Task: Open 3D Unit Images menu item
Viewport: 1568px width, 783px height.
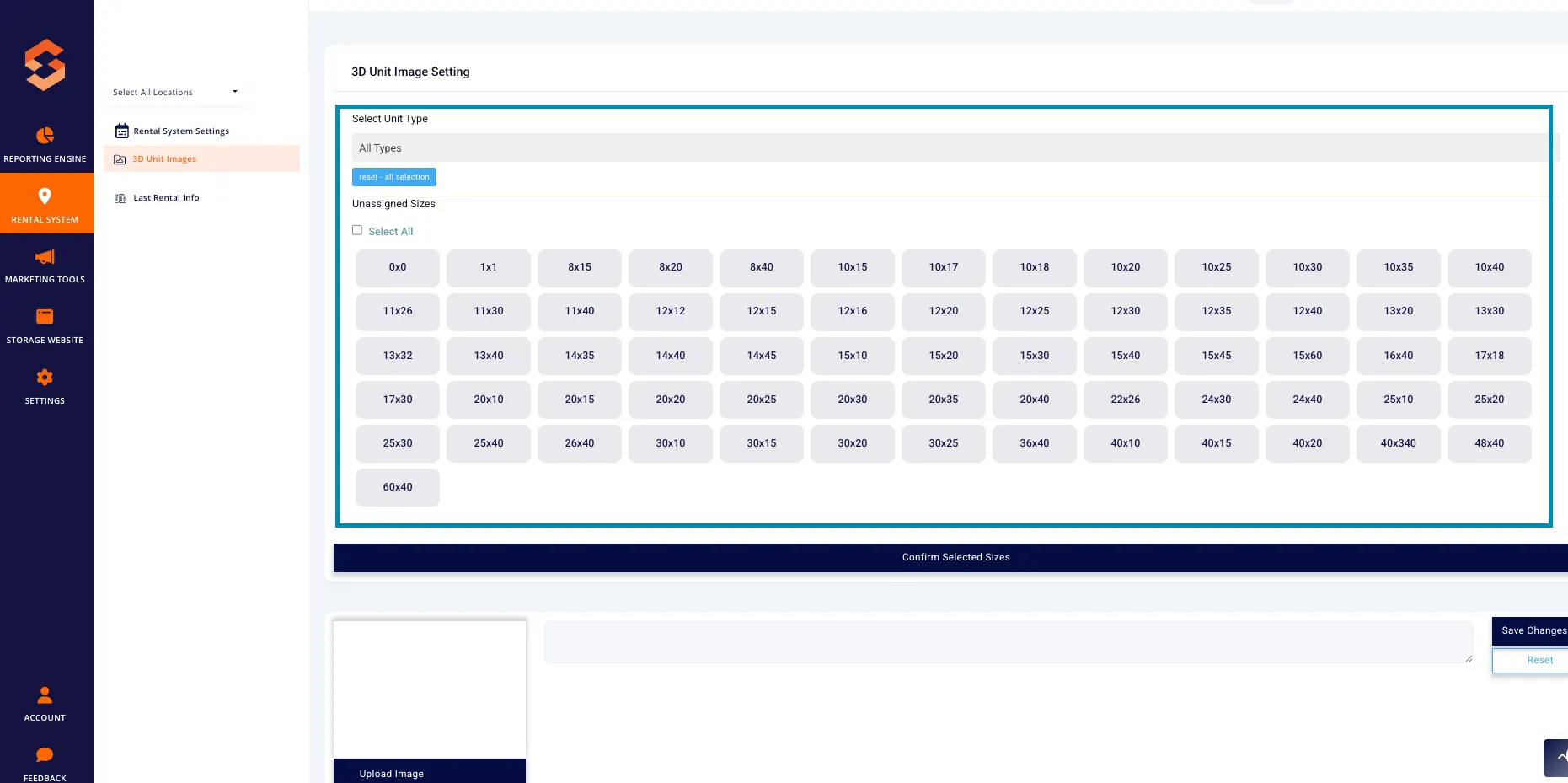Action: point(201,158)
